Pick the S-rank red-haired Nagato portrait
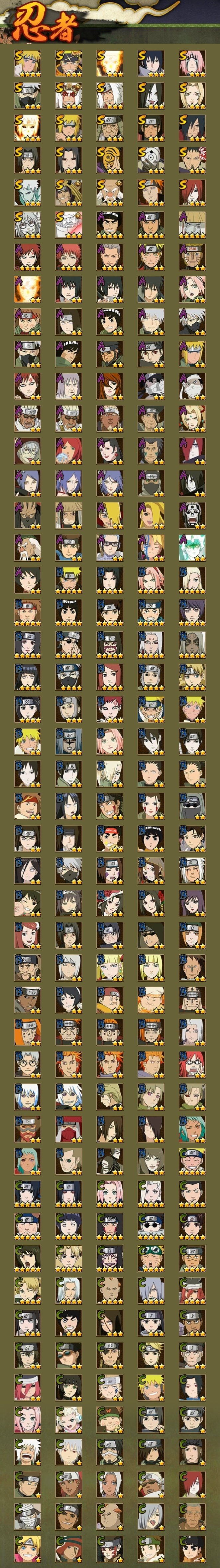 pos(192,192)
